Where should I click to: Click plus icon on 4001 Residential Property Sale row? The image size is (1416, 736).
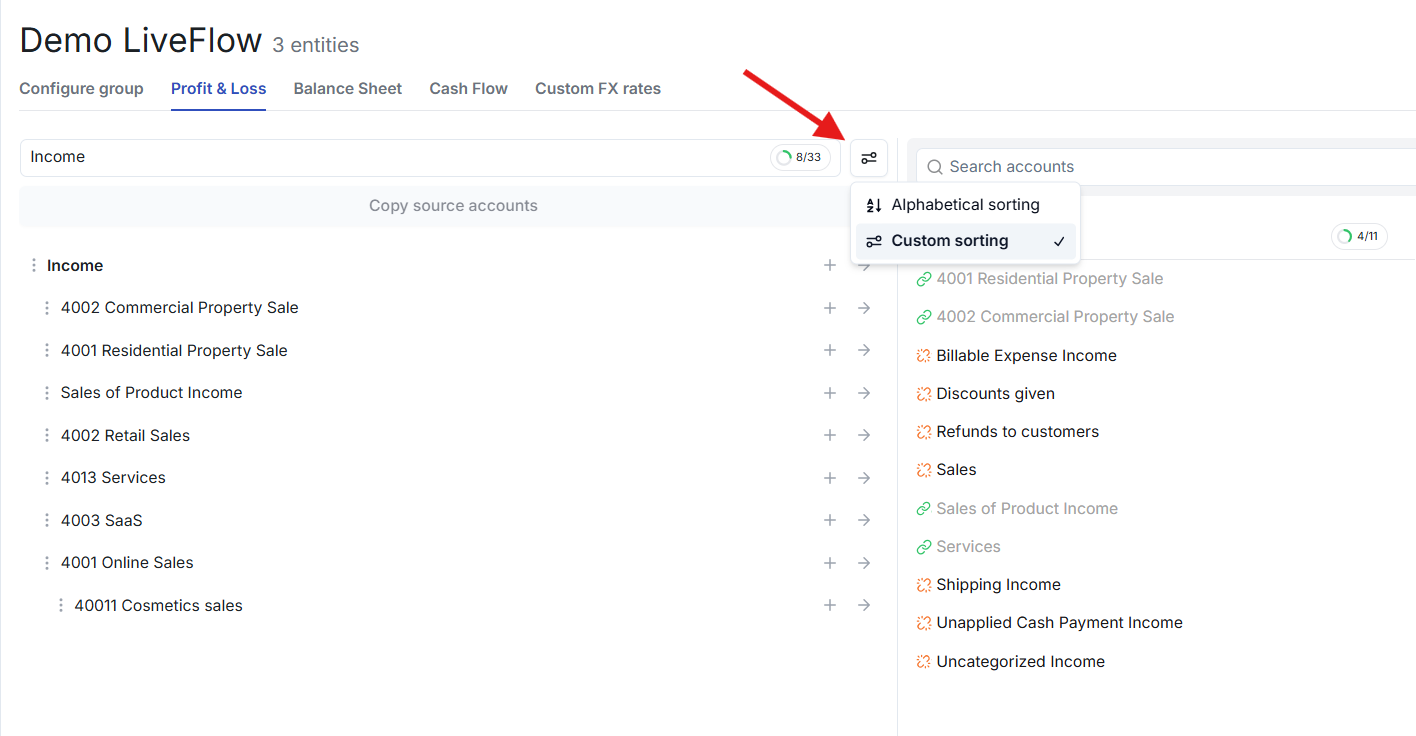(830, 351)
